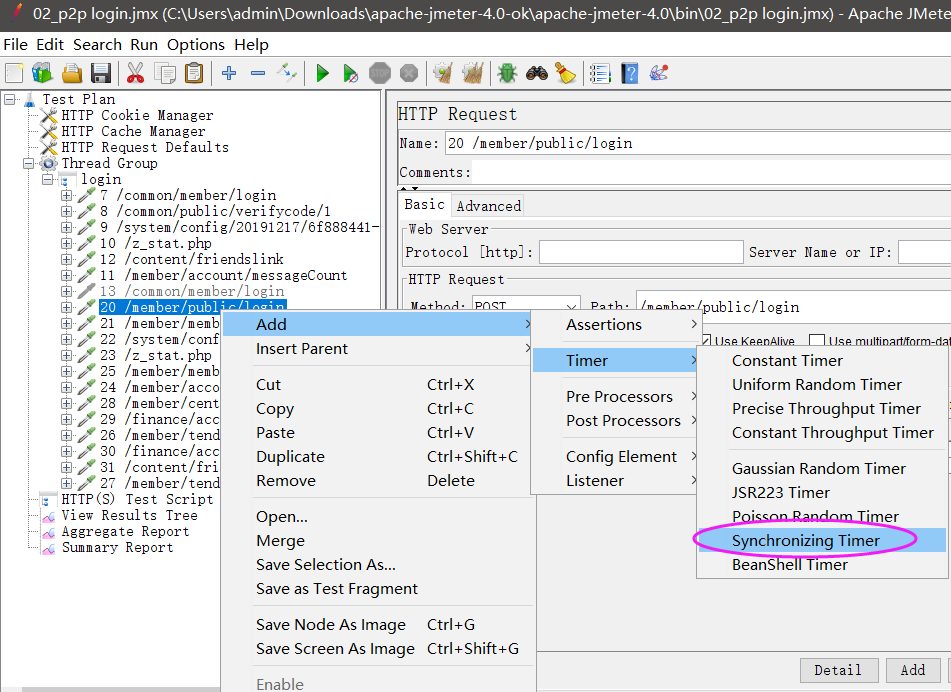951x692 pixels.
Task: Collapse the login controller node
Action: (48, 180)
